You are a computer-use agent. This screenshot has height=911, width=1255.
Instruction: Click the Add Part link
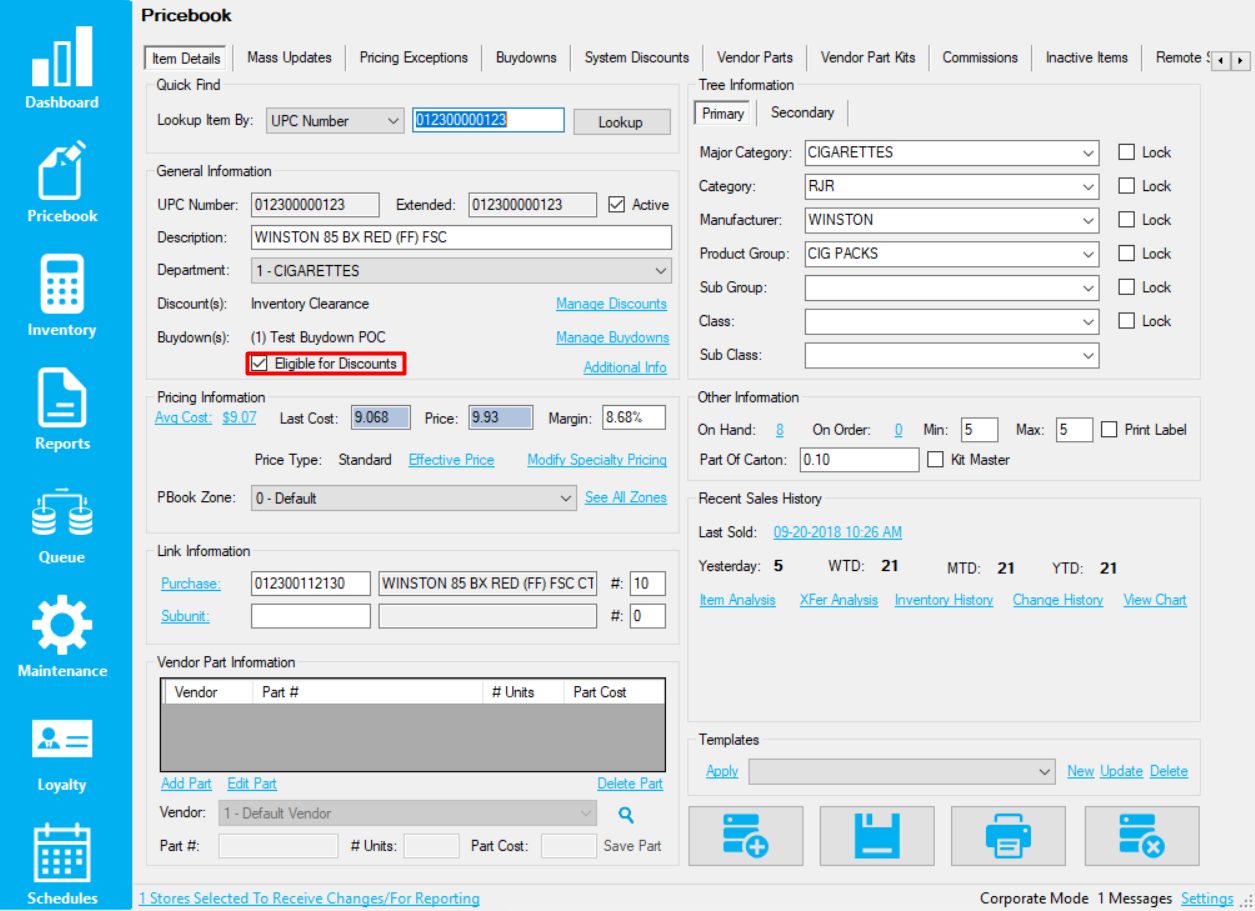tap(186, 784)
